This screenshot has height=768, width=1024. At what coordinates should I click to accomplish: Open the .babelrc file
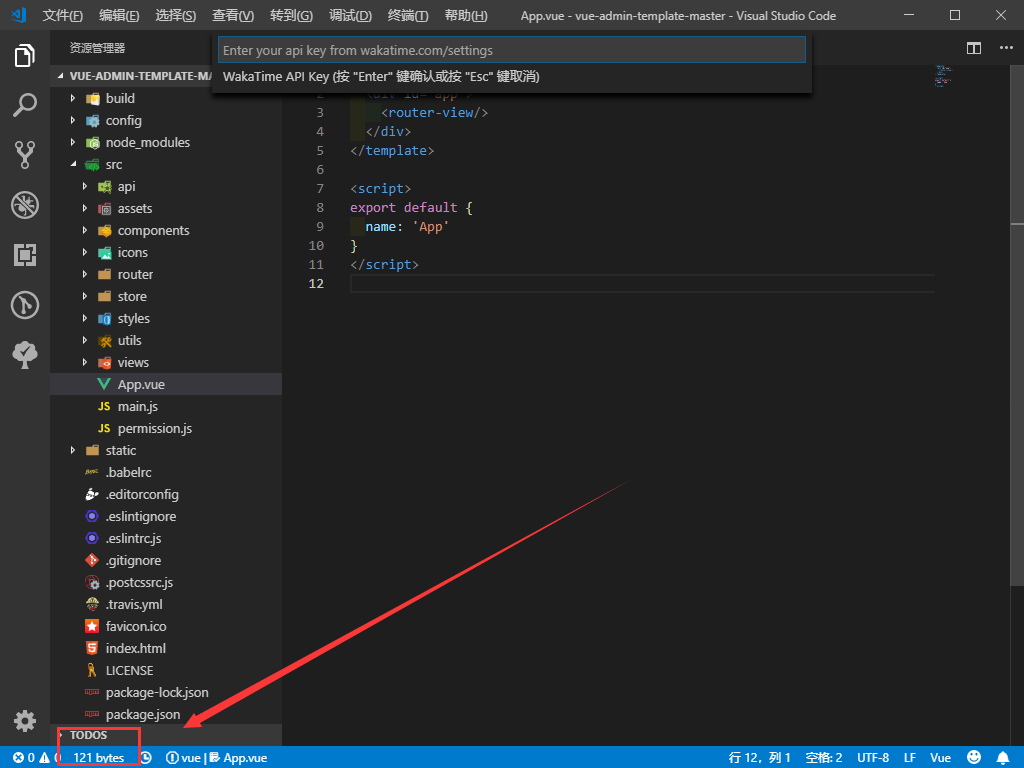click(166, 472)
